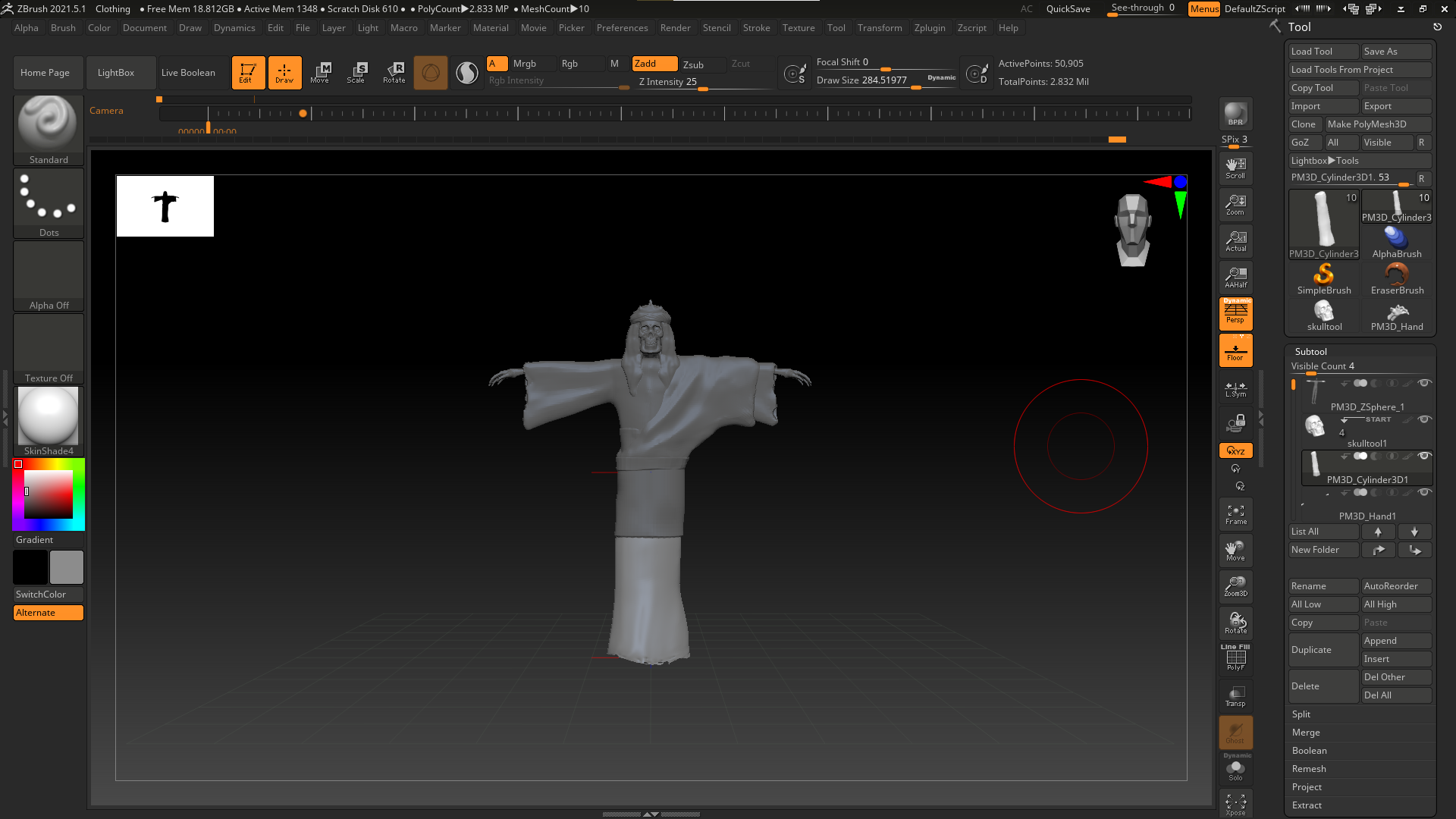Activate the Rotate transform tool
The image size is (1456, 819).
(x=394, y=73)
